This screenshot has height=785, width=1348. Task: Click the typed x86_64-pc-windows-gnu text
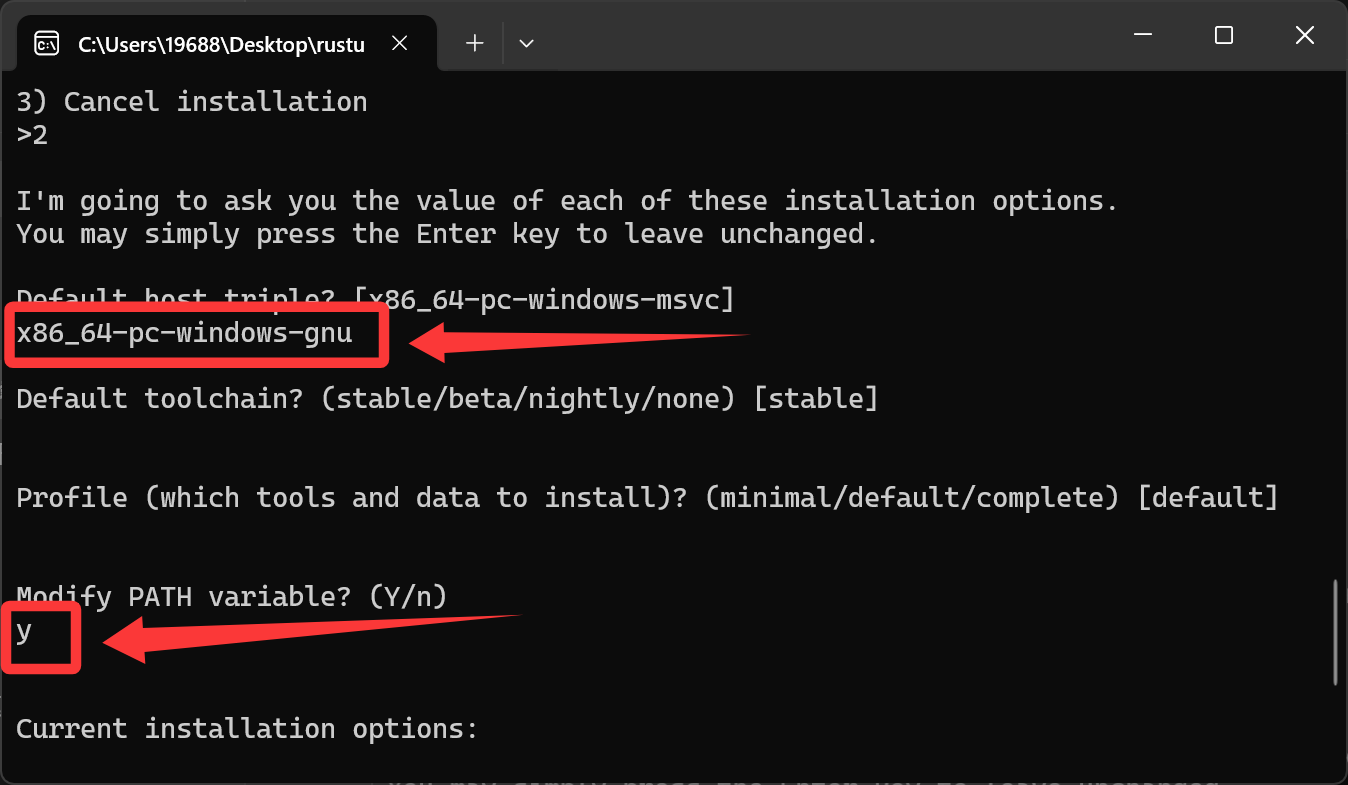point(185,333)
